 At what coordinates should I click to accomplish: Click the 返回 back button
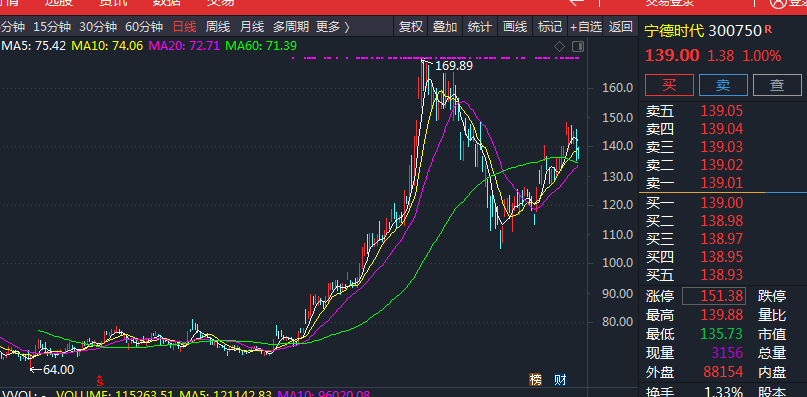point(620,27)
